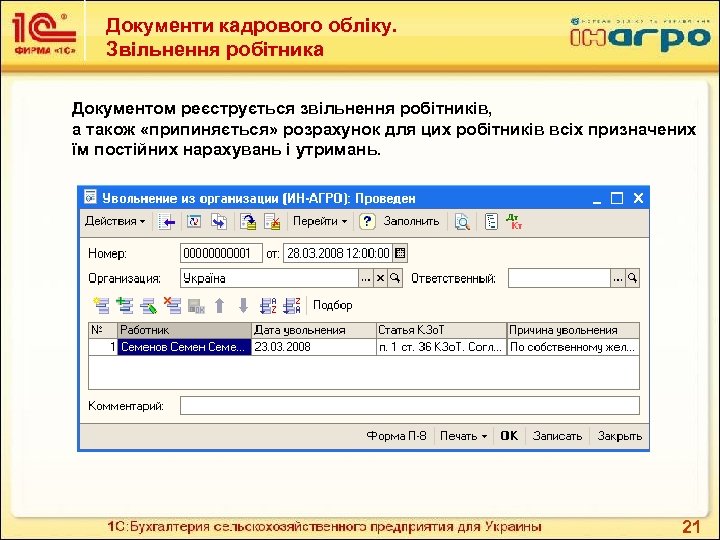Click the copy row icon with green plus
The height and width of the screenshot is (540, 720).
[x=124, y=305]
